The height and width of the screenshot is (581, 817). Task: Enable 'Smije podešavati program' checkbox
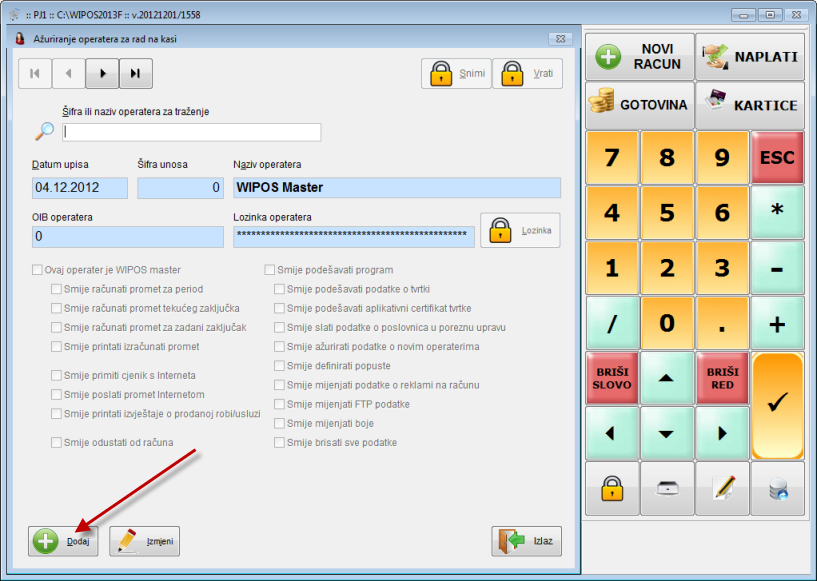(270, 270)
